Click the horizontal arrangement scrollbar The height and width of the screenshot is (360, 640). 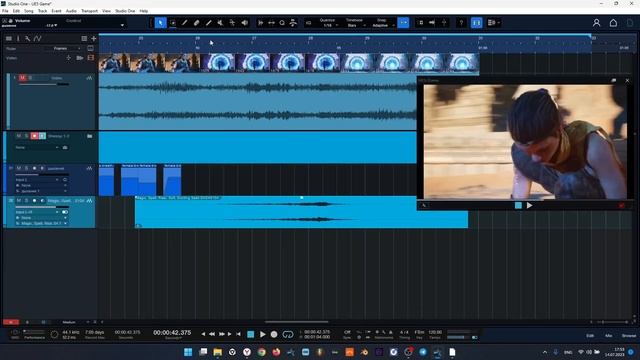296,322
